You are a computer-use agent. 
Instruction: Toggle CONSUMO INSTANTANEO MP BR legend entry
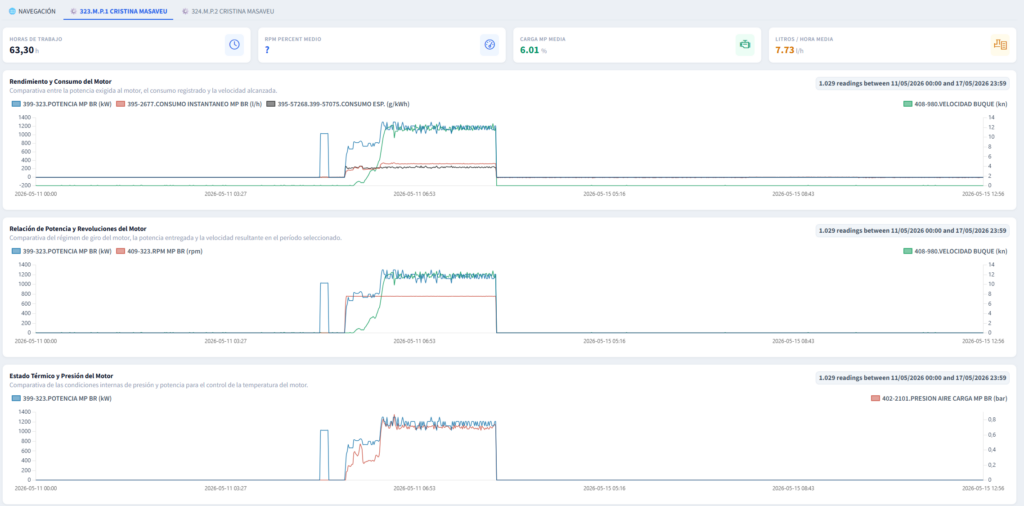point(188,104)
